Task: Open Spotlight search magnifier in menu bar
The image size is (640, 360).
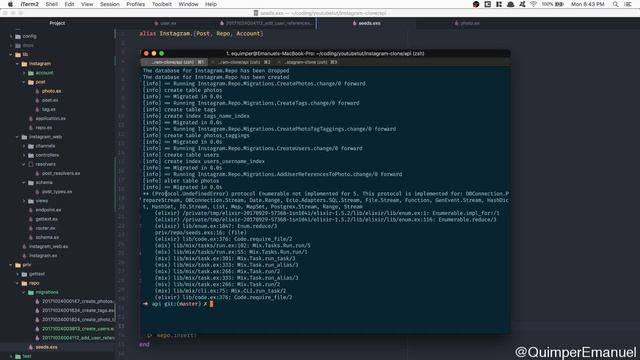Action: tap(615, 4)
